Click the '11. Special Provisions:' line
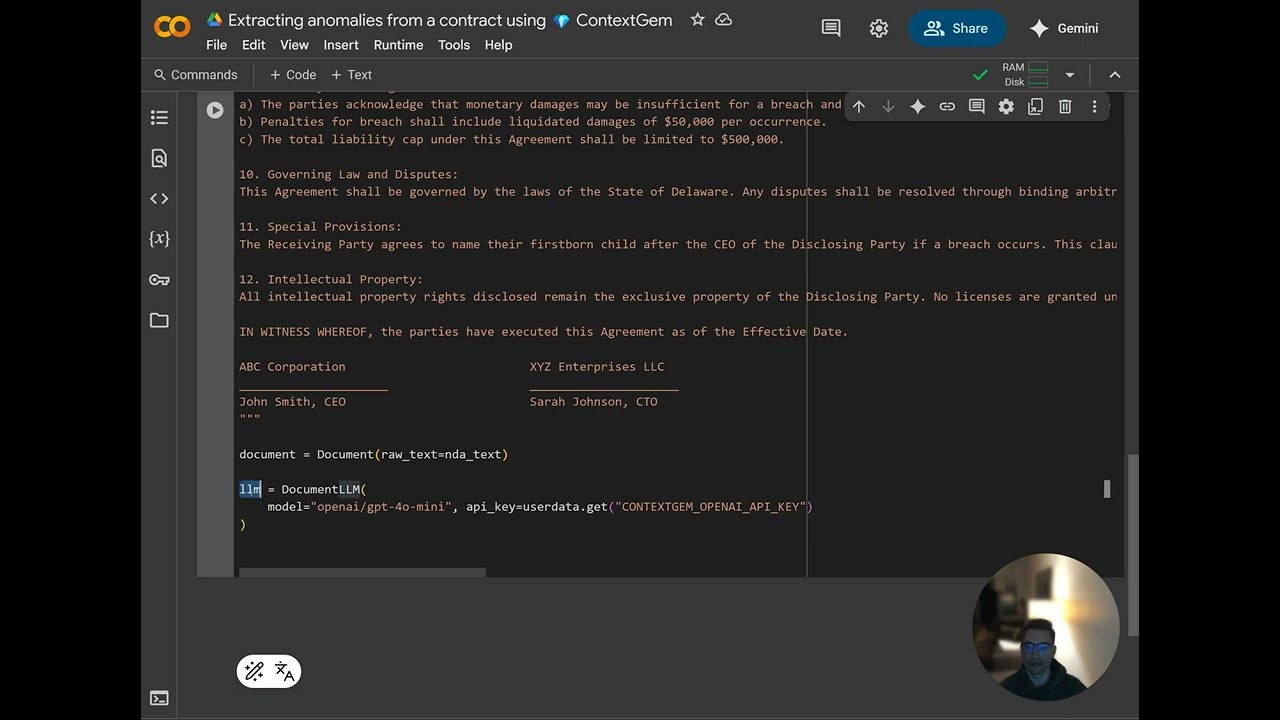Image resolution: width=1280 pixels, height=720 pixels. 320,227
